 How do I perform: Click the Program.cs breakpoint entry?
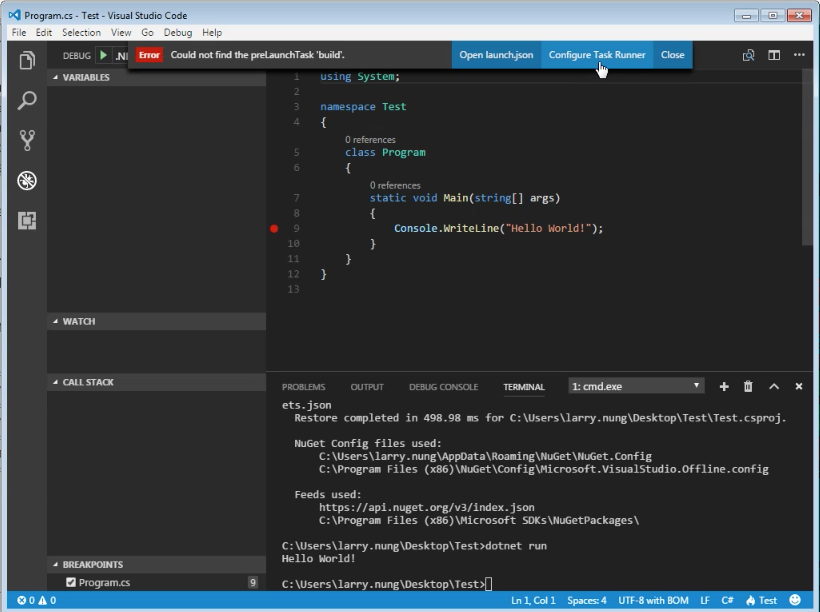(x=156, y=582)
